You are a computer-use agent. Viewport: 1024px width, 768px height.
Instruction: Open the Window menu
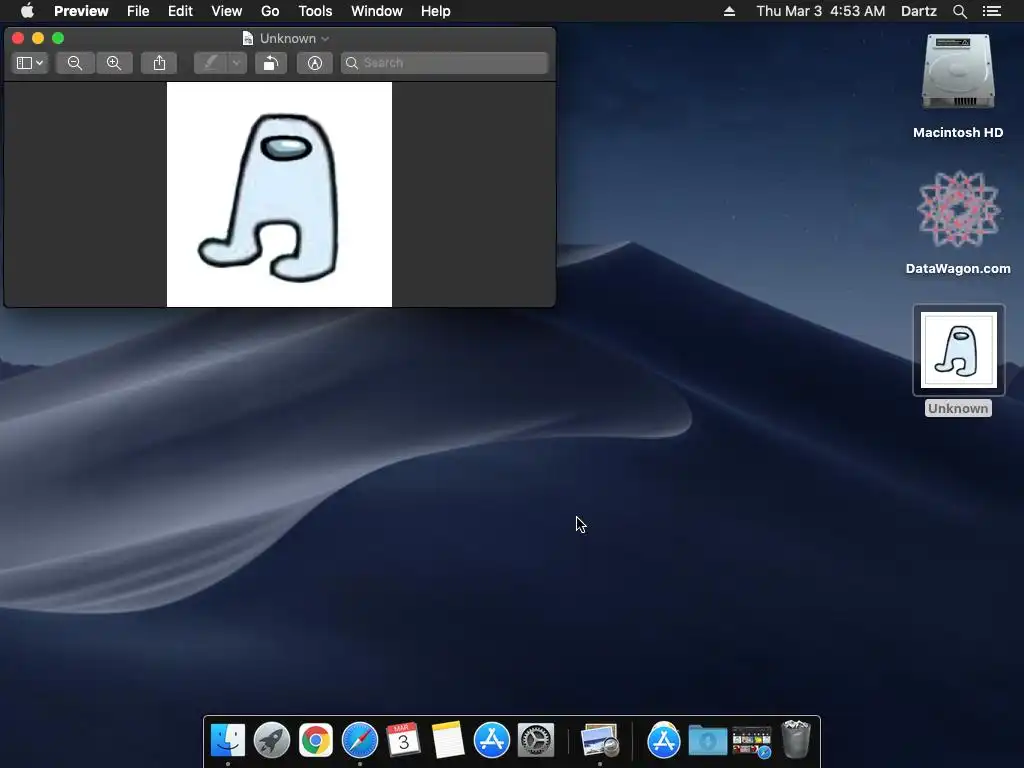[377, 11]
